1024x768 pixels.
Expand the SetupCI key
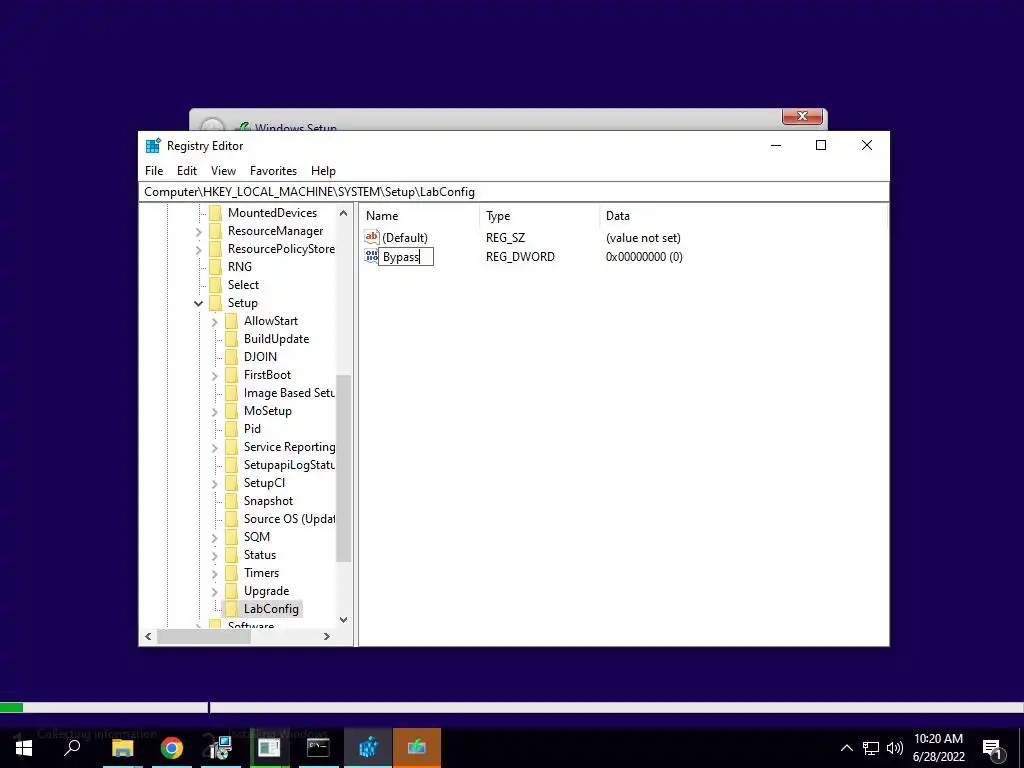coord(215,483)
